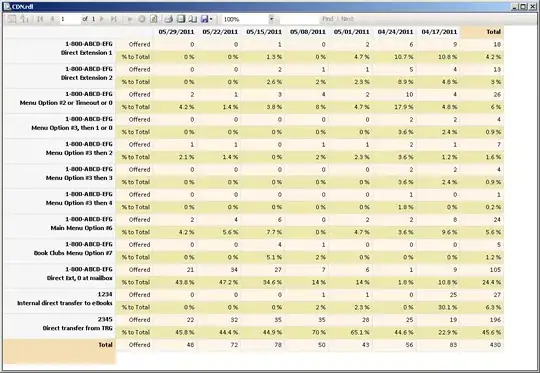Minimize the CDN.rdl window
540x373 pixels.
(x=515, y=7)
